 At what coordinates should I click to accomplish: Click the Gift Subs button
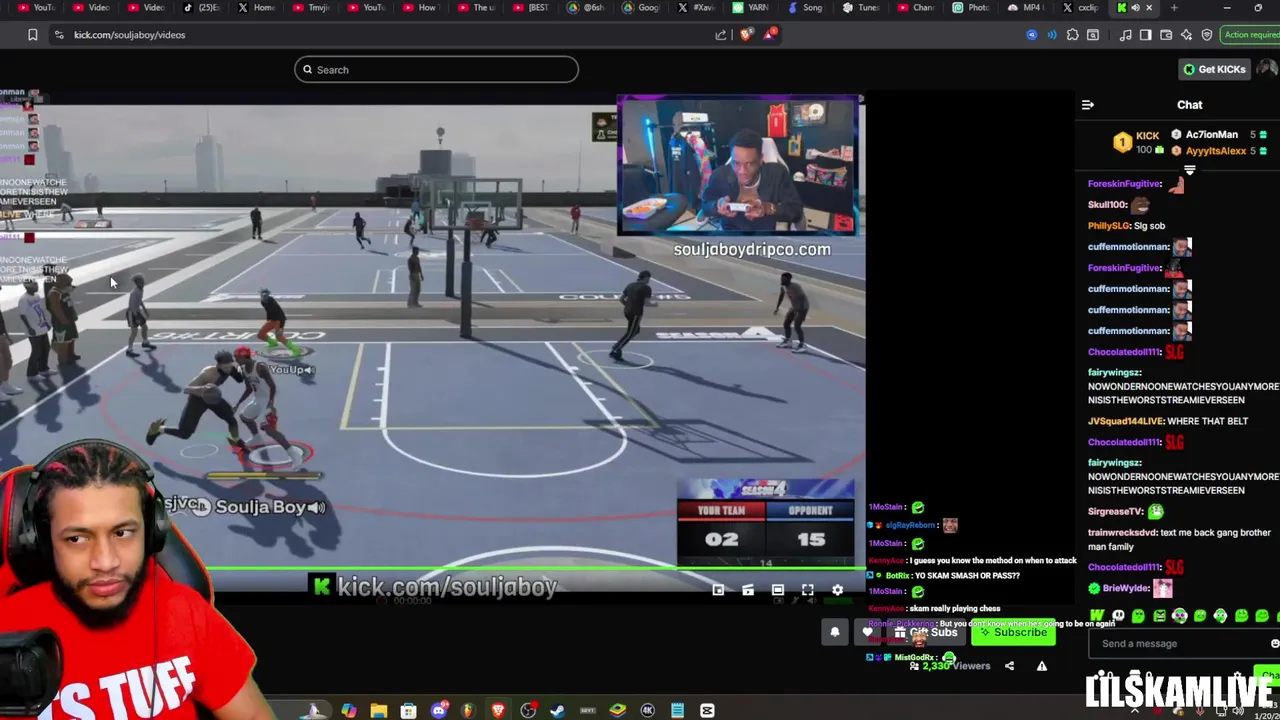coord(927,632)
